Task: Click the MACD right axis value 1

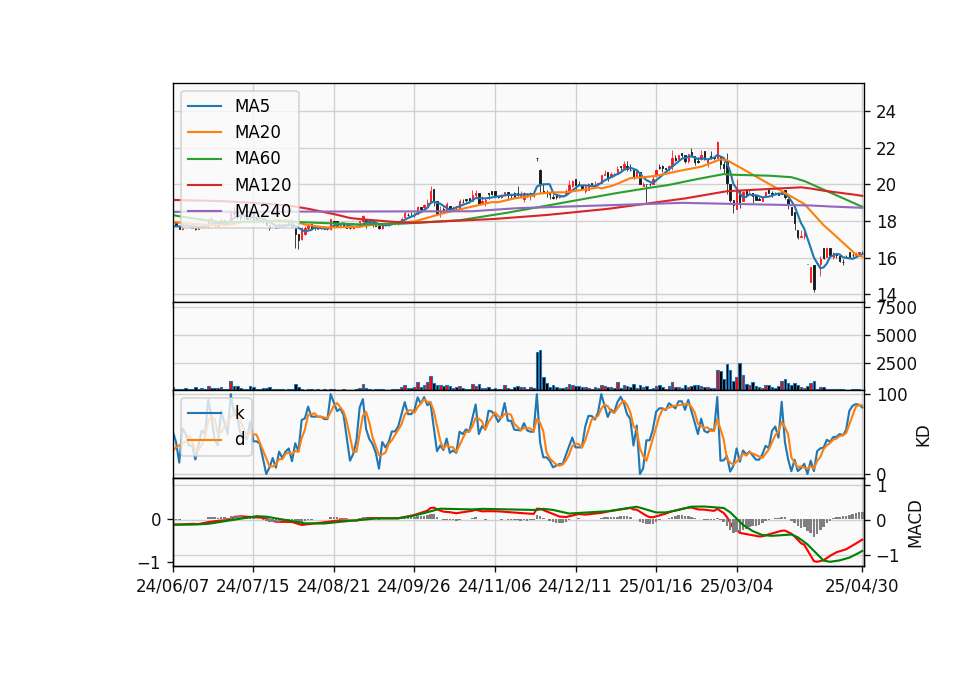Action: (x=882, y=487)
